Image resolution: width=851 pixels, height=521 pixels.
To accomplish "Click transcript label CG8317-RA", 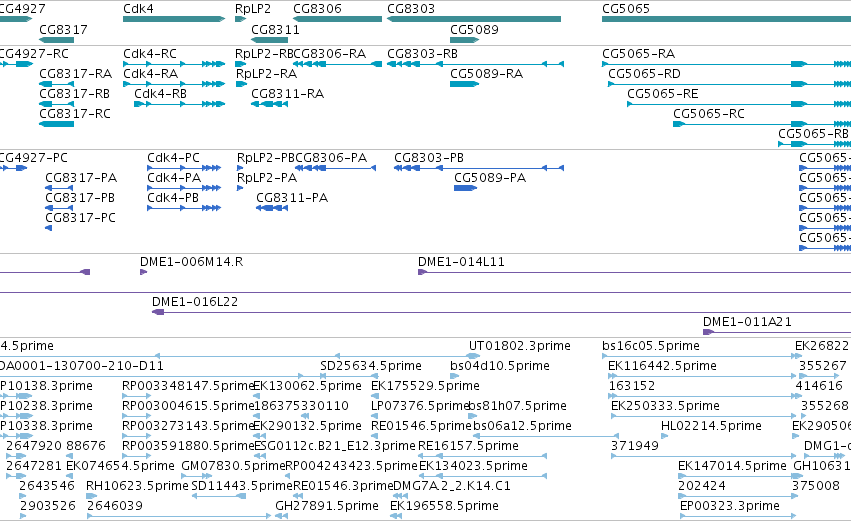I will tap(76, 74).
